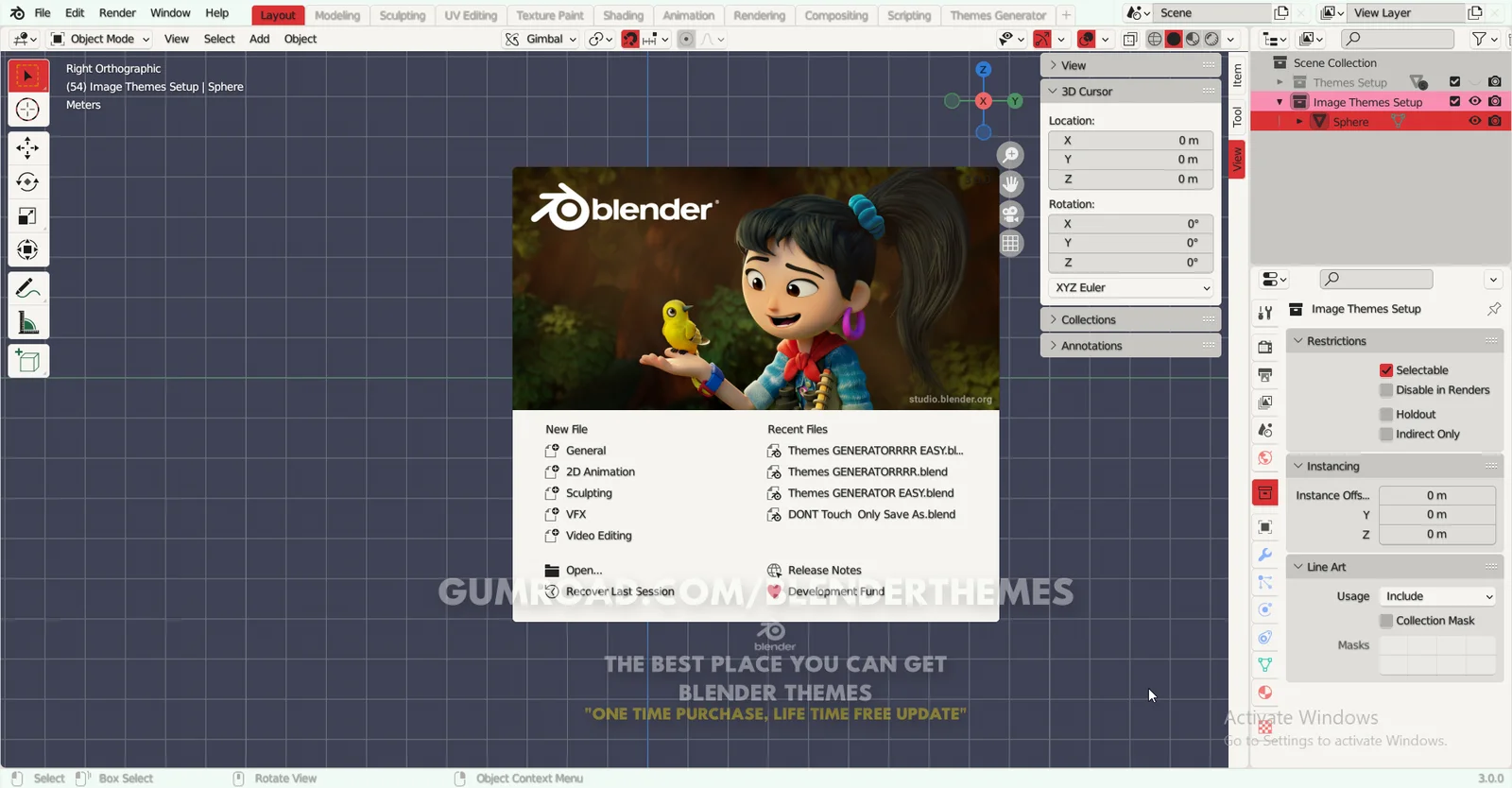Toggle camera view icon in viewport

click(1011, 214)
